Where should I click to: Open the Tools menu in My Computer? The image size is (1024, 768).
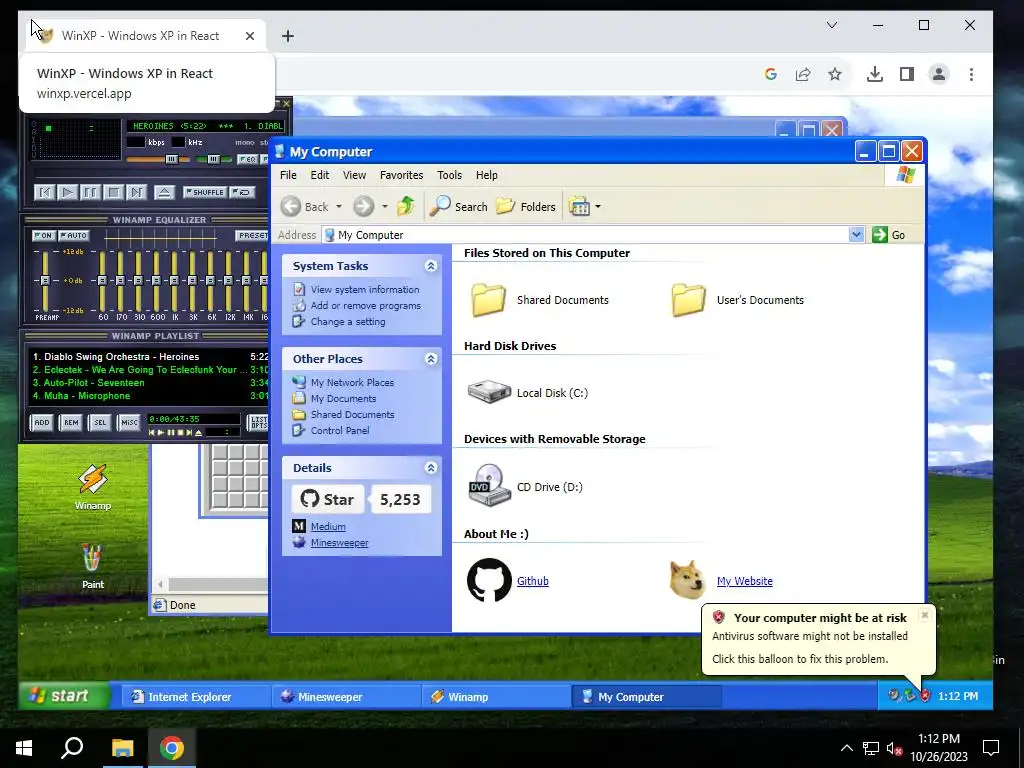[x=449, y=175]
